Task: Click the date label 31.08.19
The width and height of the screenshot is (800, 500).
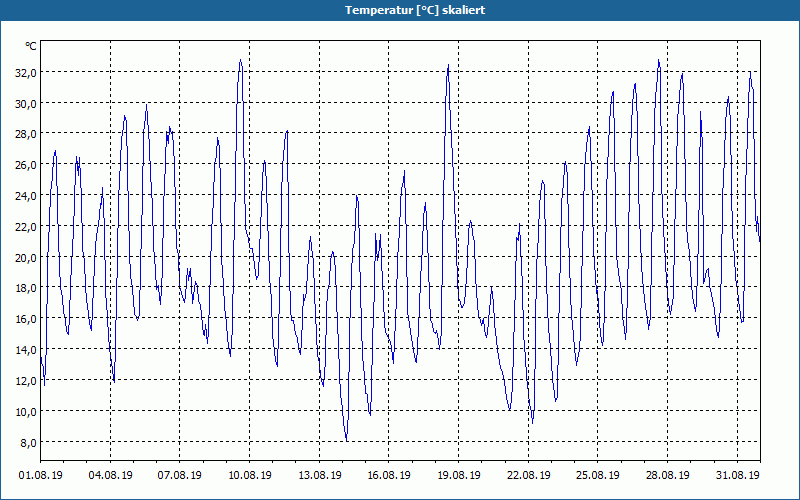Action: pyautogui.click(x=738, y=475)
